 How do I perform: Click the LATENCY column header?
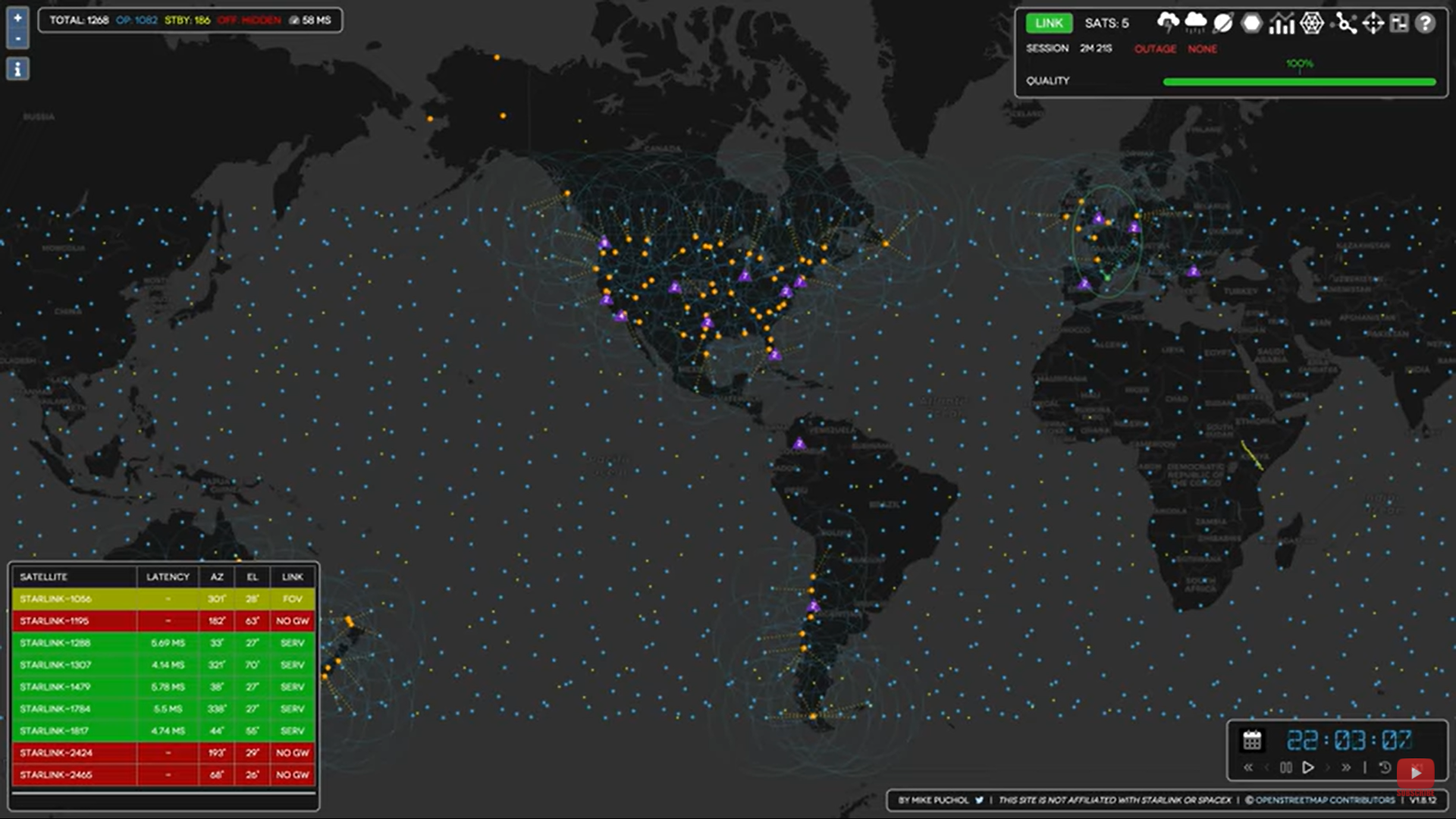168,577
